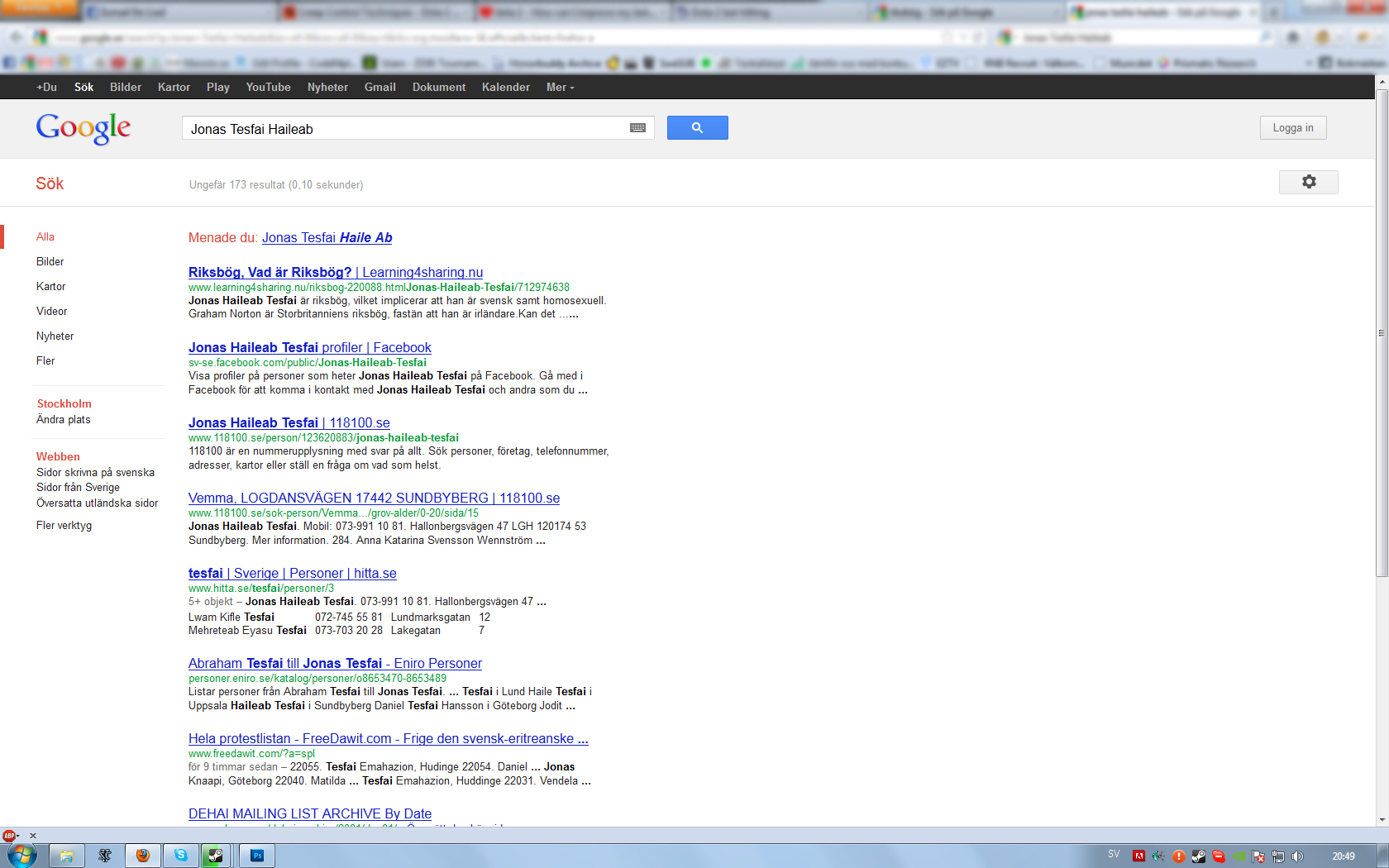Viewport: 1389px width, 868px height.
Task: Open Windows Explorer from the taskbar
Action: [66, 856]
